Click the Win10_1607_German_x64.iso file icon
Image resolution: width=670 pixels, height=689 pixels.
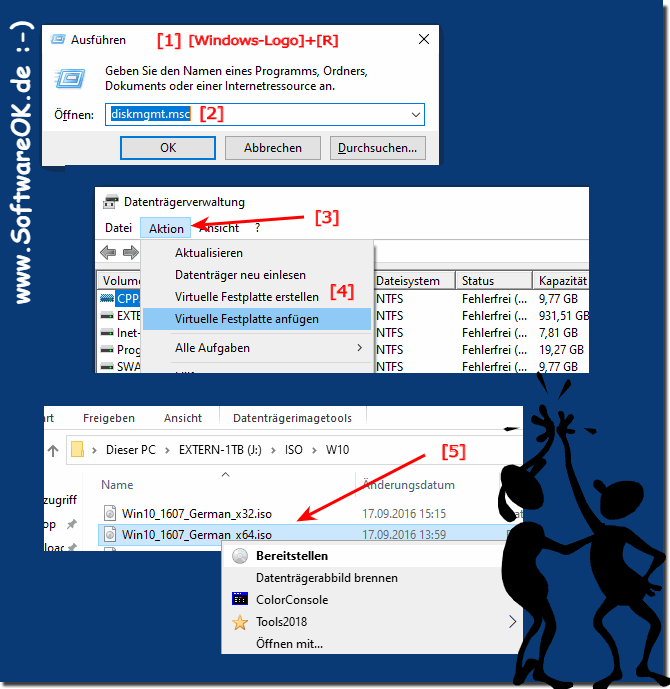click(110, 534)
